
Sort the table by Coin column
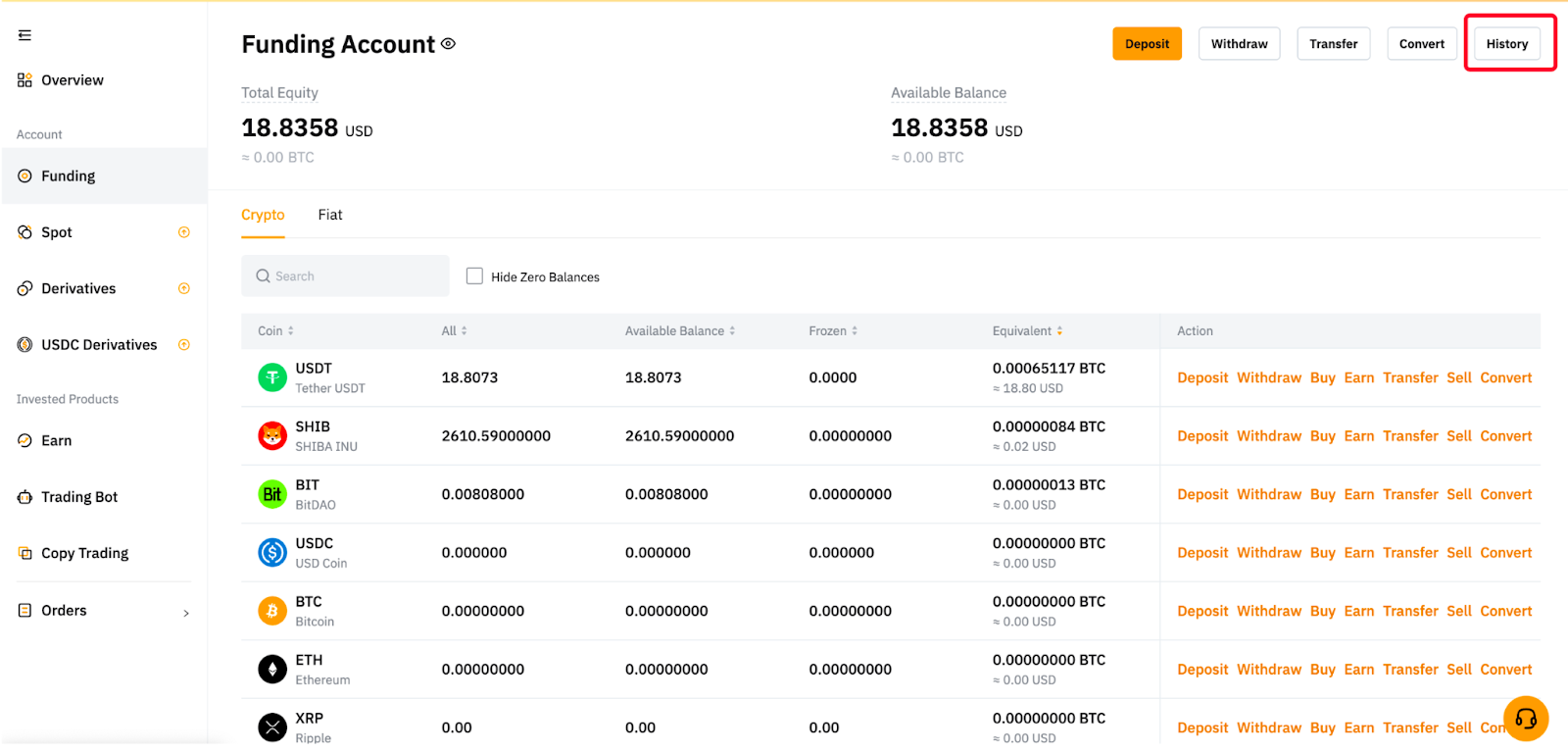click(275, 331)
